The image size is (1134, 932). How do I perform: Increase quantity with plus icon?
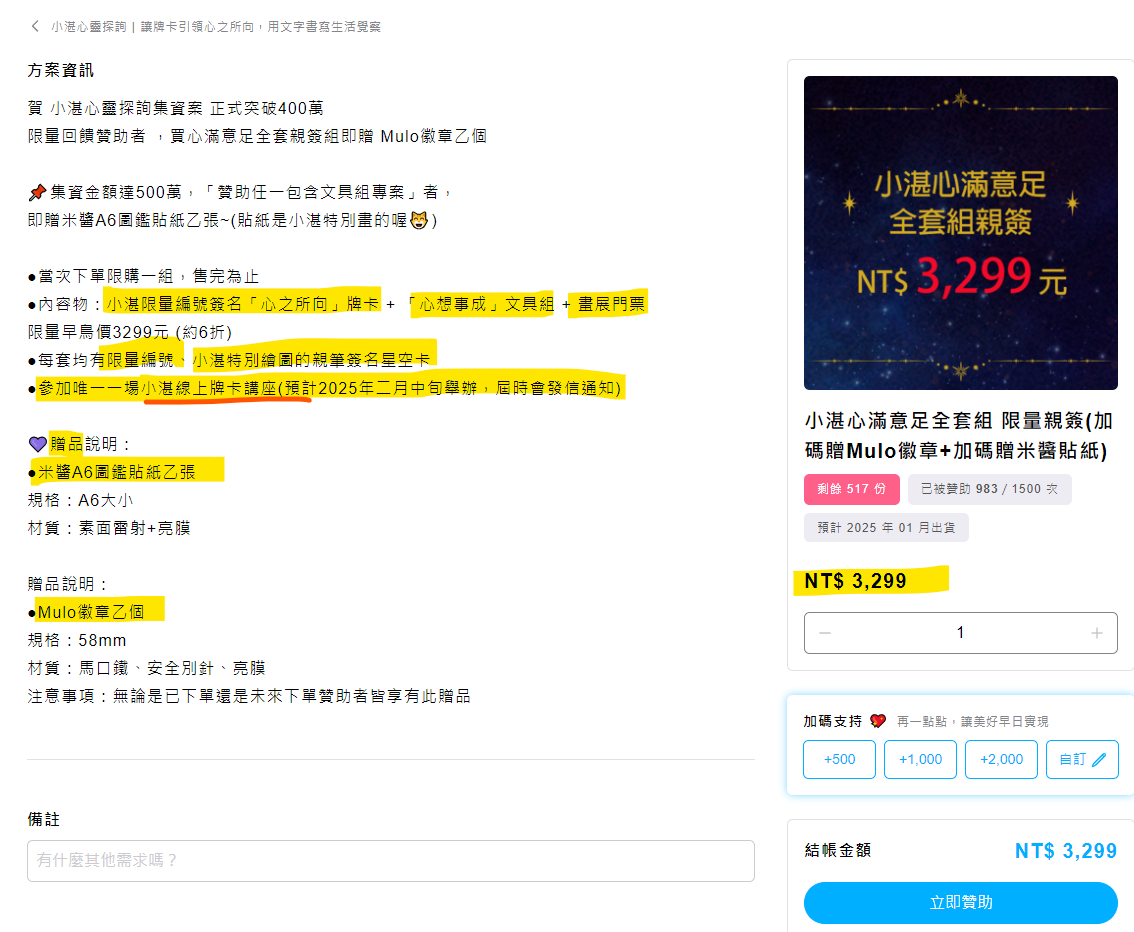pos(1096,633)
